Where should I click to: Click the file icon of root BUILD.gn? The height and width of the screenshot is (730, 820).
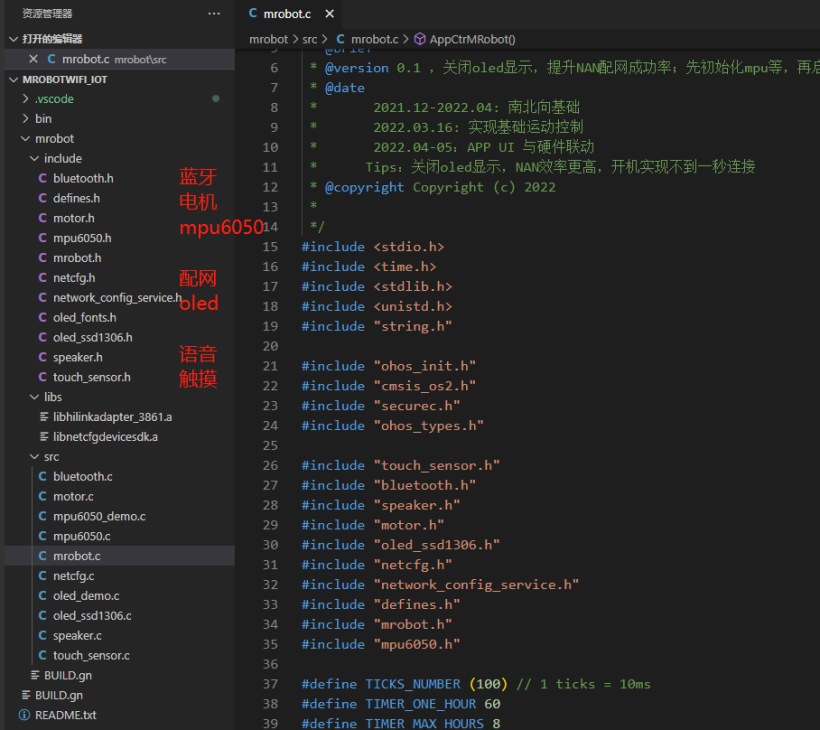[25, 695]
